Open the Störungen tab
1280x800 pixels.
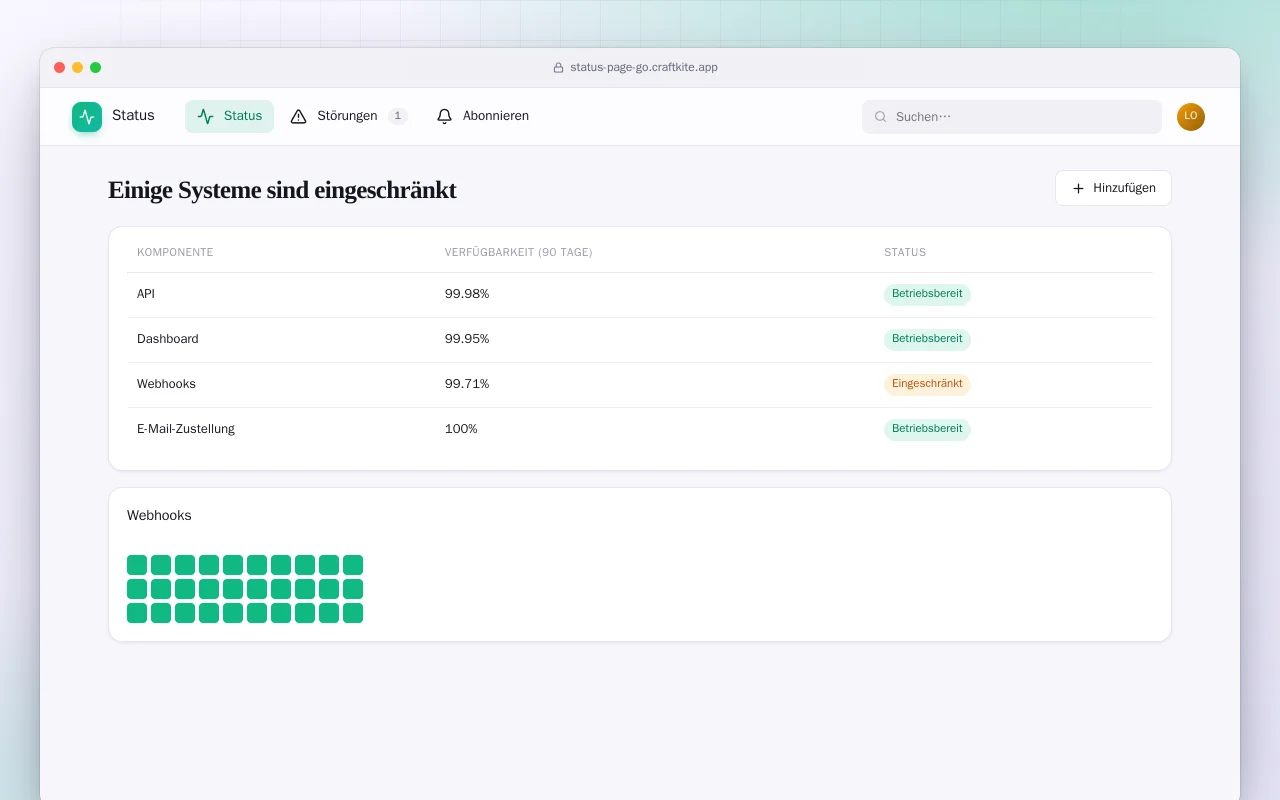pyautogui.click(x=349, y=116)
